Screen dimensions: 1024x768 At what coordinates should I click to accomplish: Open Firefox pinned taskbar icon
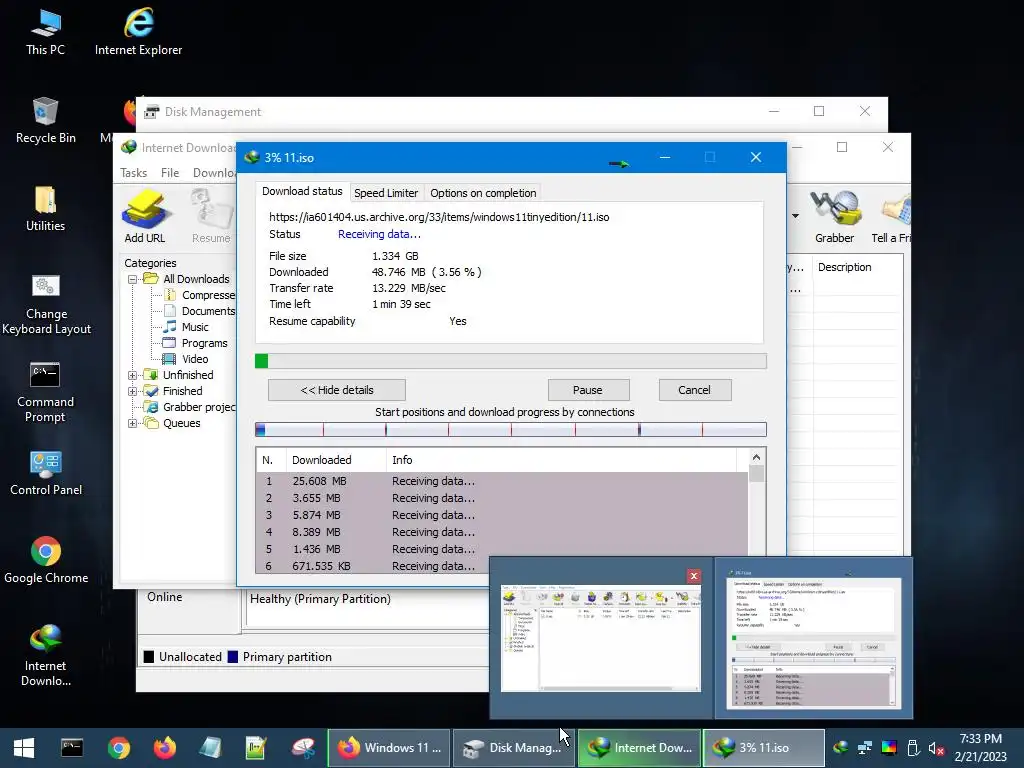tap(165, 748)
